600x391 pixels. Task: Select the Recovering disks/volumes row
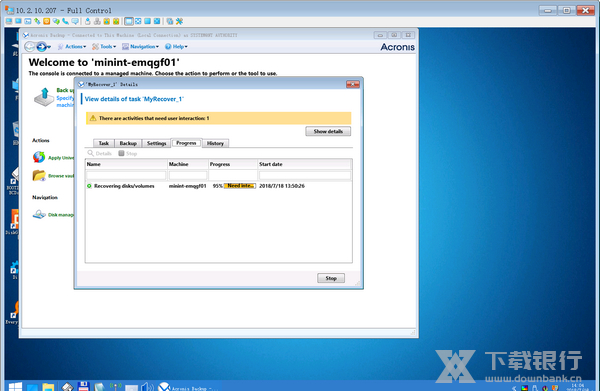218,186
